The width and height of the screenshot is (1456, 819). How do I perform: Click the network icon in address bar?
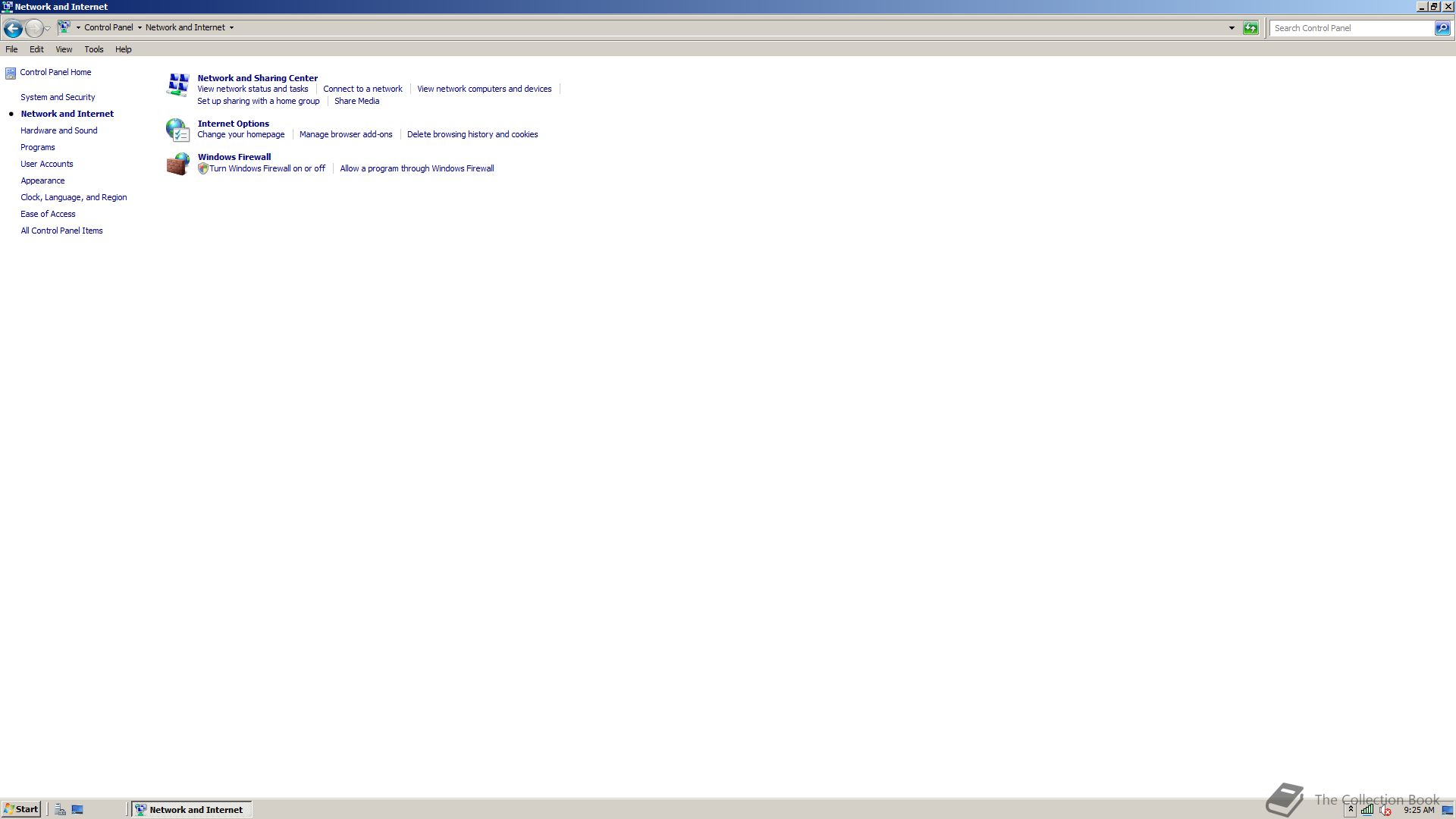tap(64, 27)
